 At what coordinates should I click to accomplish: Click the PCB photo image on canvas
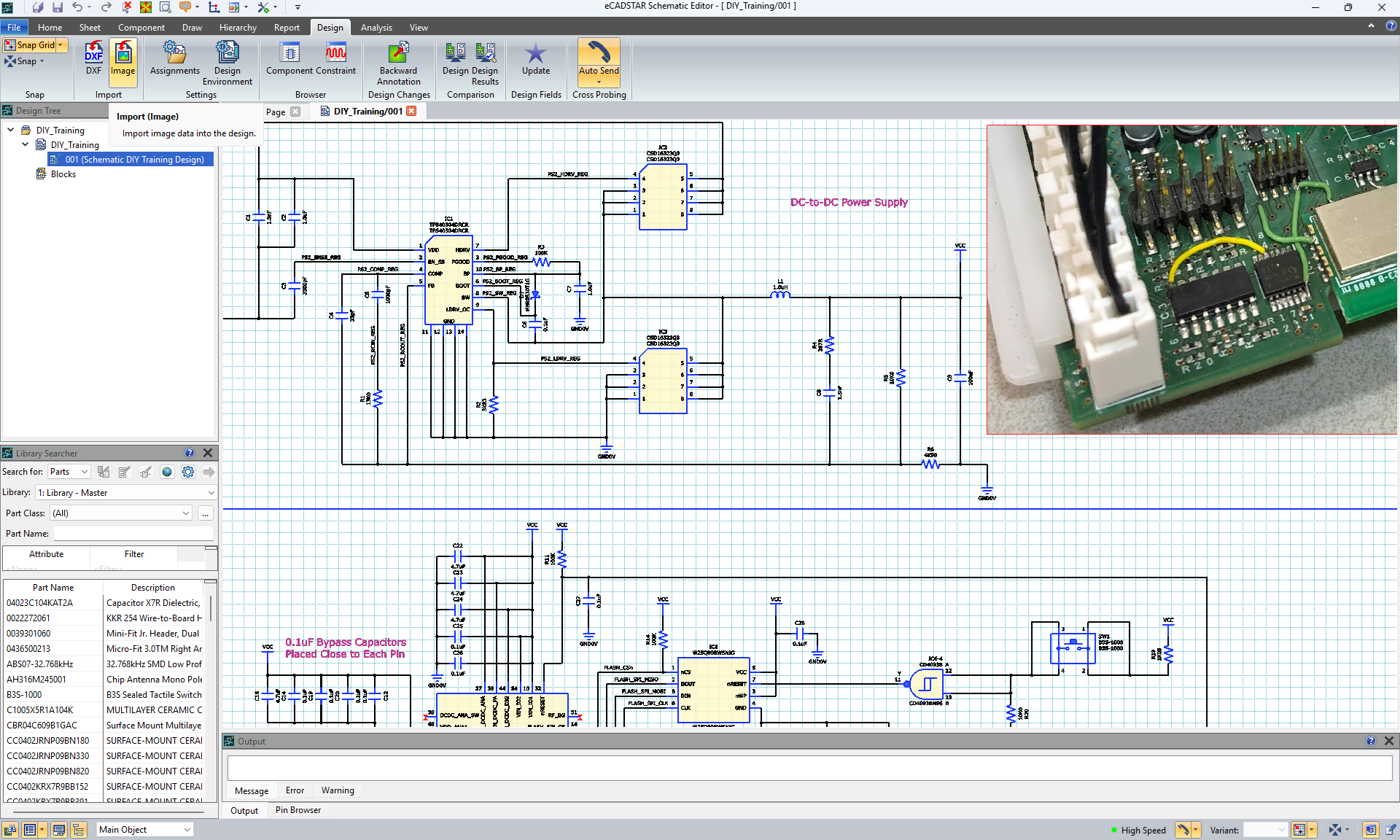point(1191,279)
